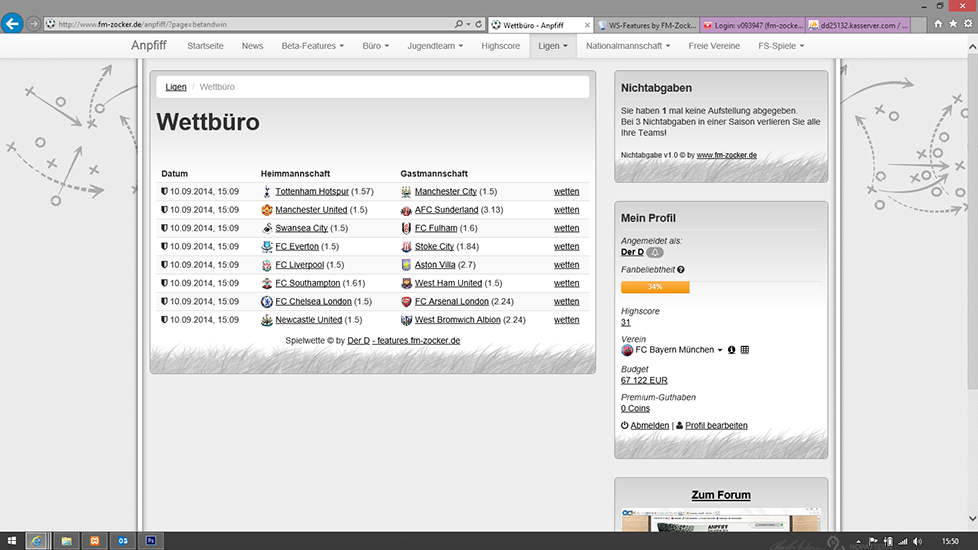
Task: Click the info icon next to FC Bayern München
Action: coord(731,350)
